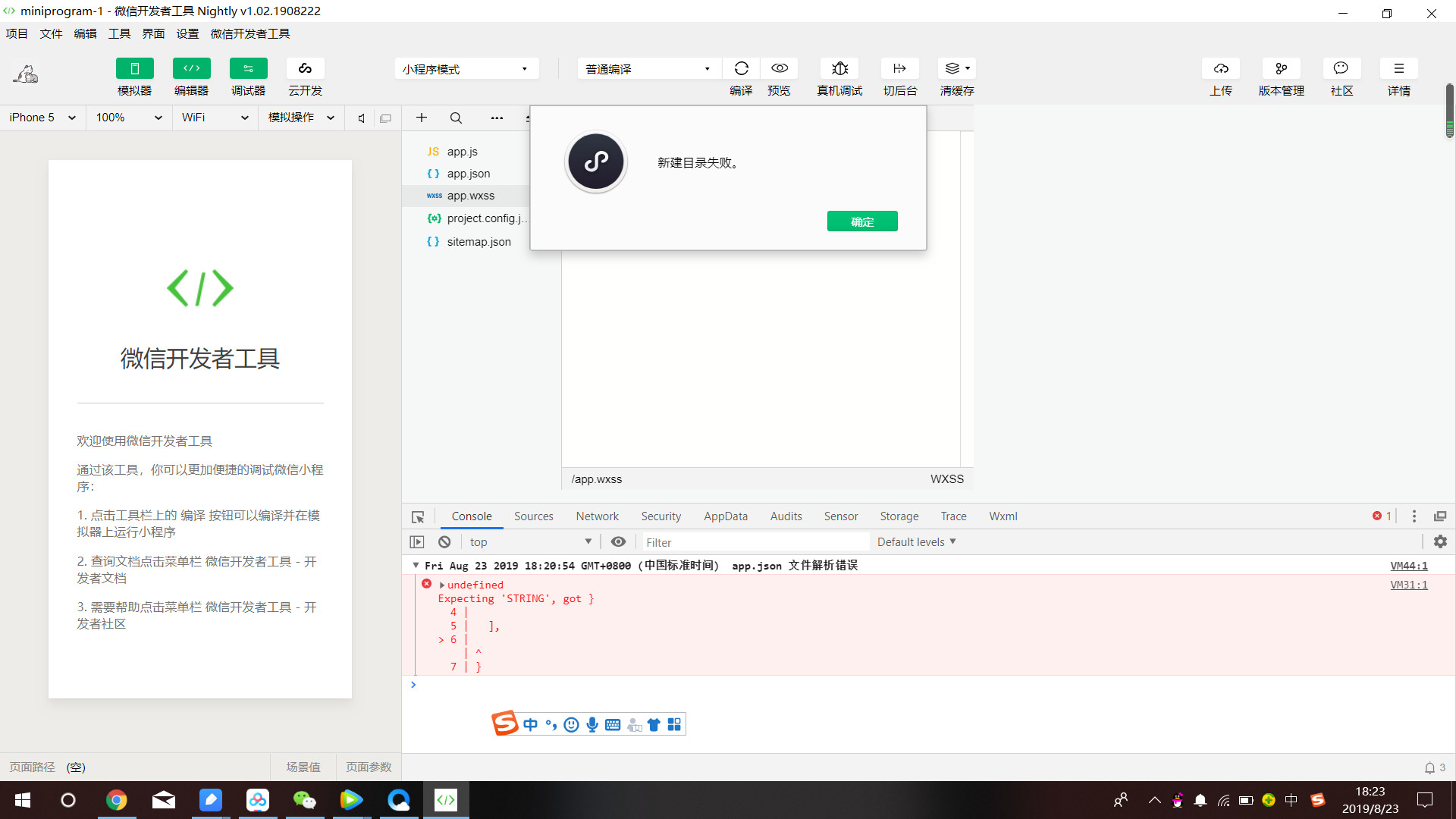Toggle simulator sound mute icon

click(x=362, y=118)
